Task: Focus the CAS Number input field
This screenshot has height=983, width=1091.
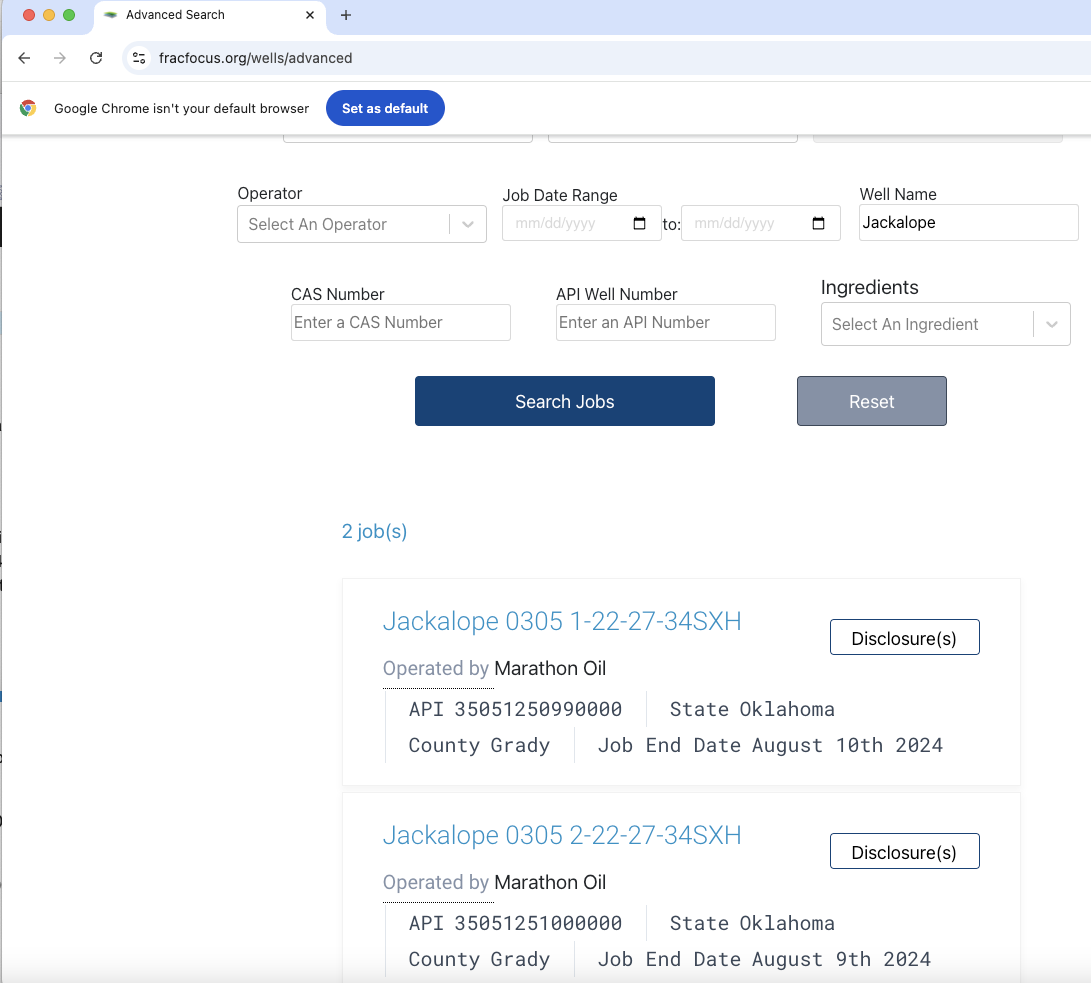Action: [400, 323]
